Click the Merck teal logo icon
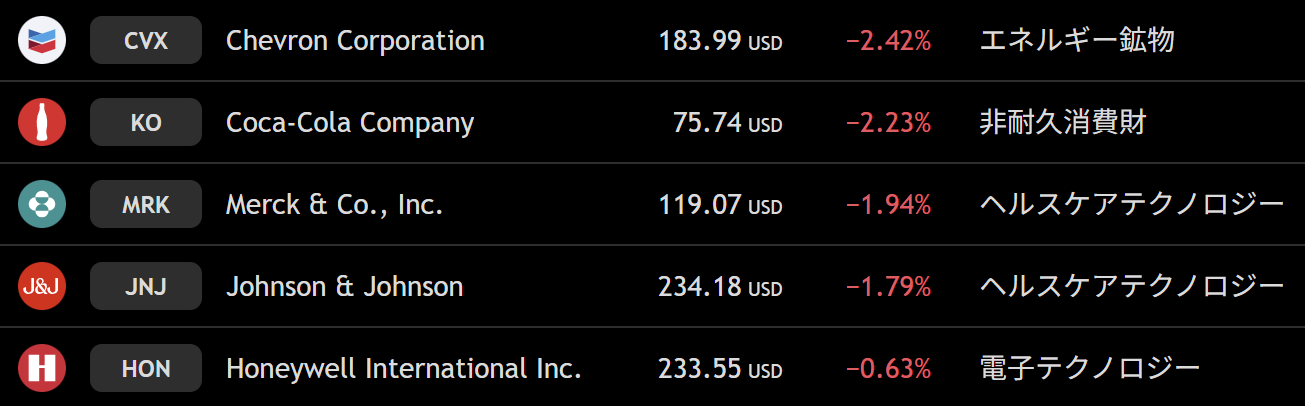Image resolution: width=1305 pixels, height=406 pixels. [x=42, y=205]
